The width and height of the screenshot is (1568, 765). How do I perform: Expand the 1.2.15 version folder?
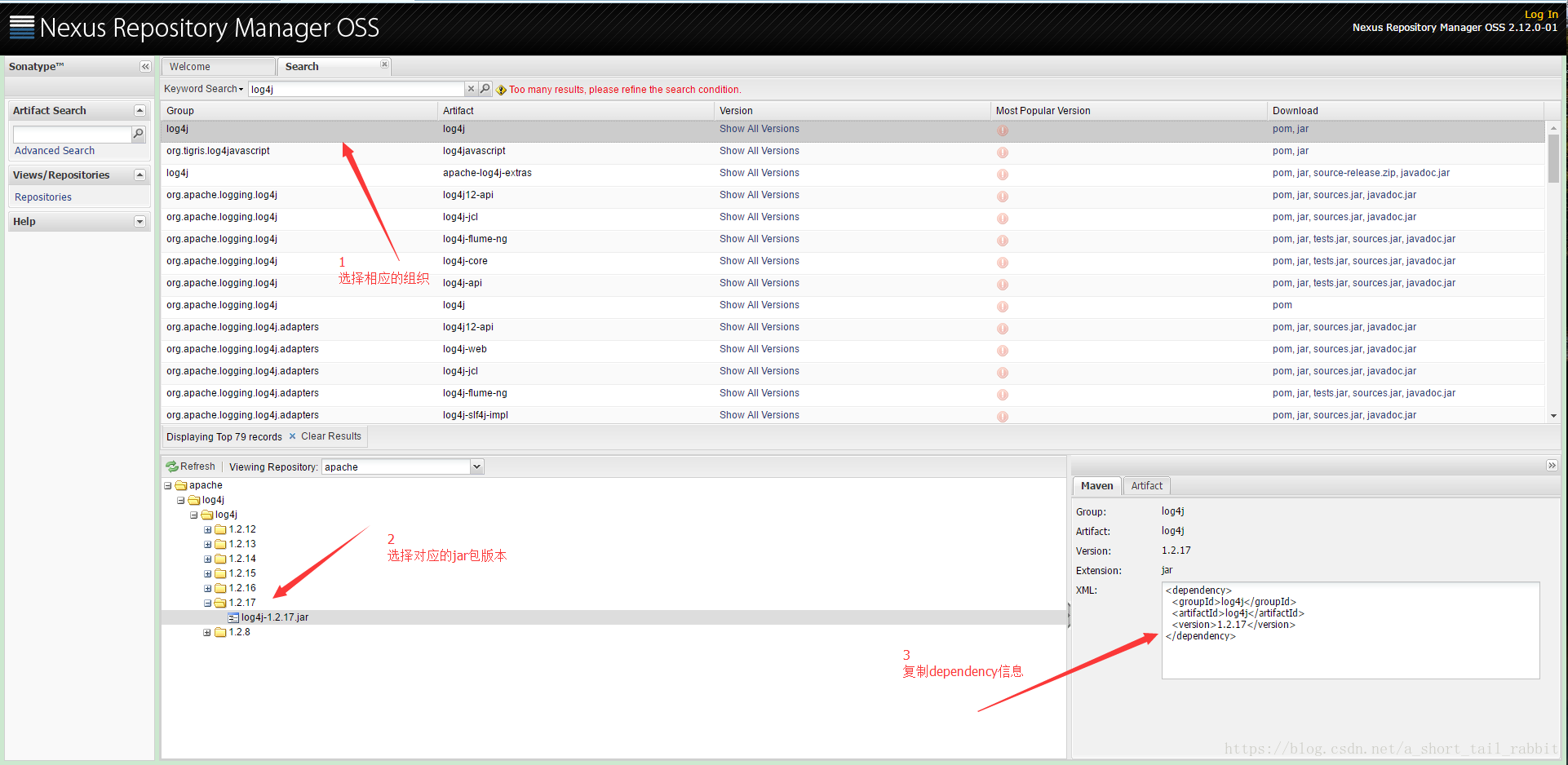(207, 574)
